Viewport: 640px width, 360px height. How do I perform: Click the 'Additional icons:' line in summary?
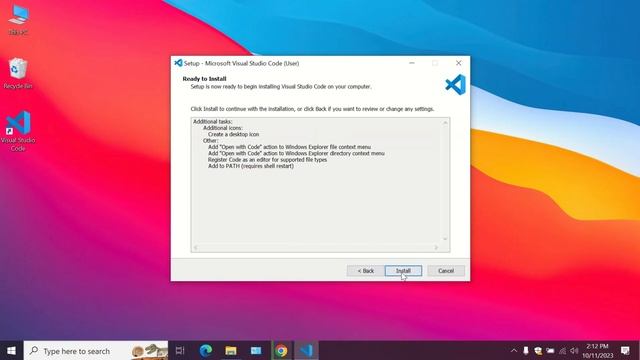click(x=223, y=128)
